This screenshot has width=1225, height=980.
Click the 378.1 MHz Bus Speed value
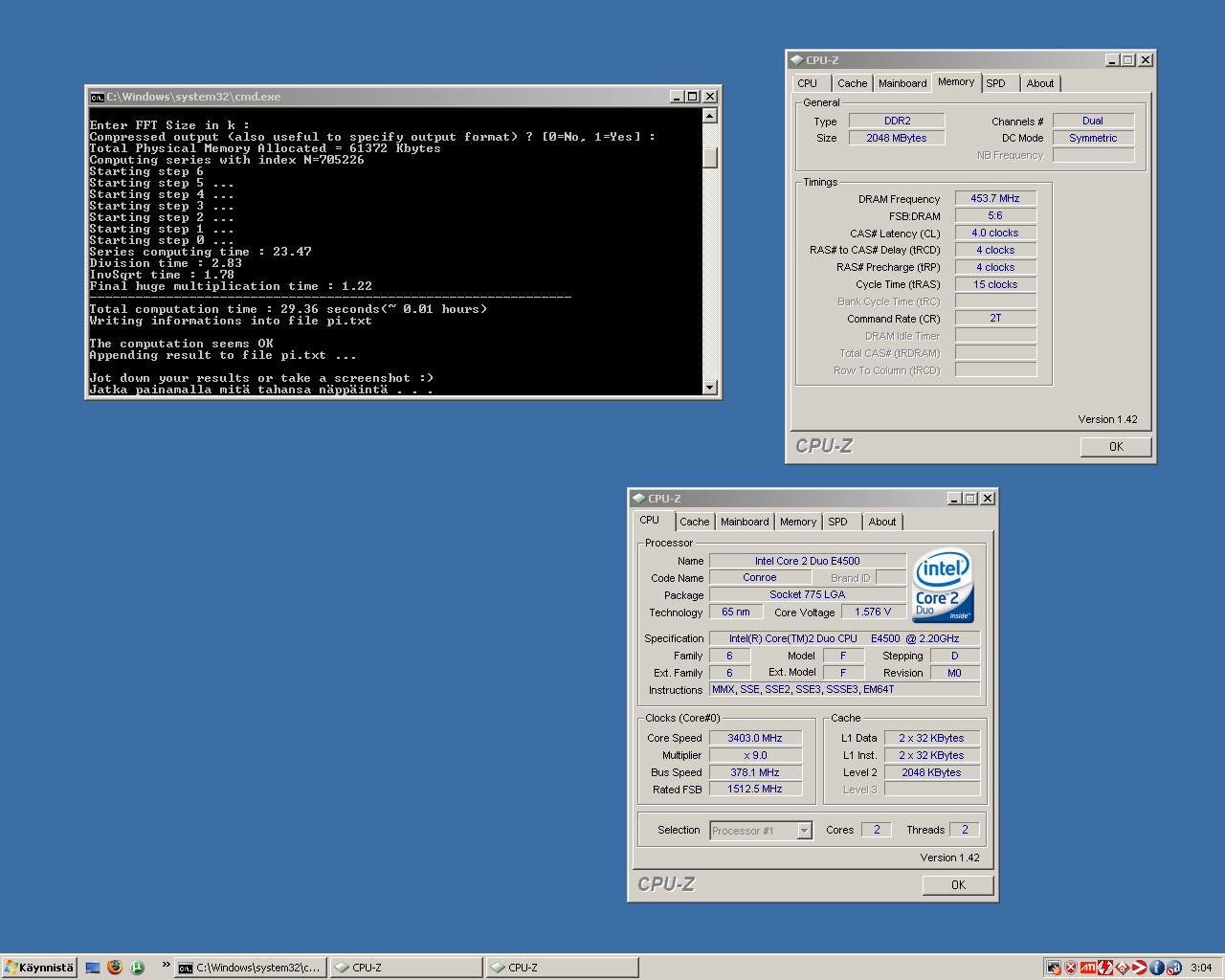755,772
